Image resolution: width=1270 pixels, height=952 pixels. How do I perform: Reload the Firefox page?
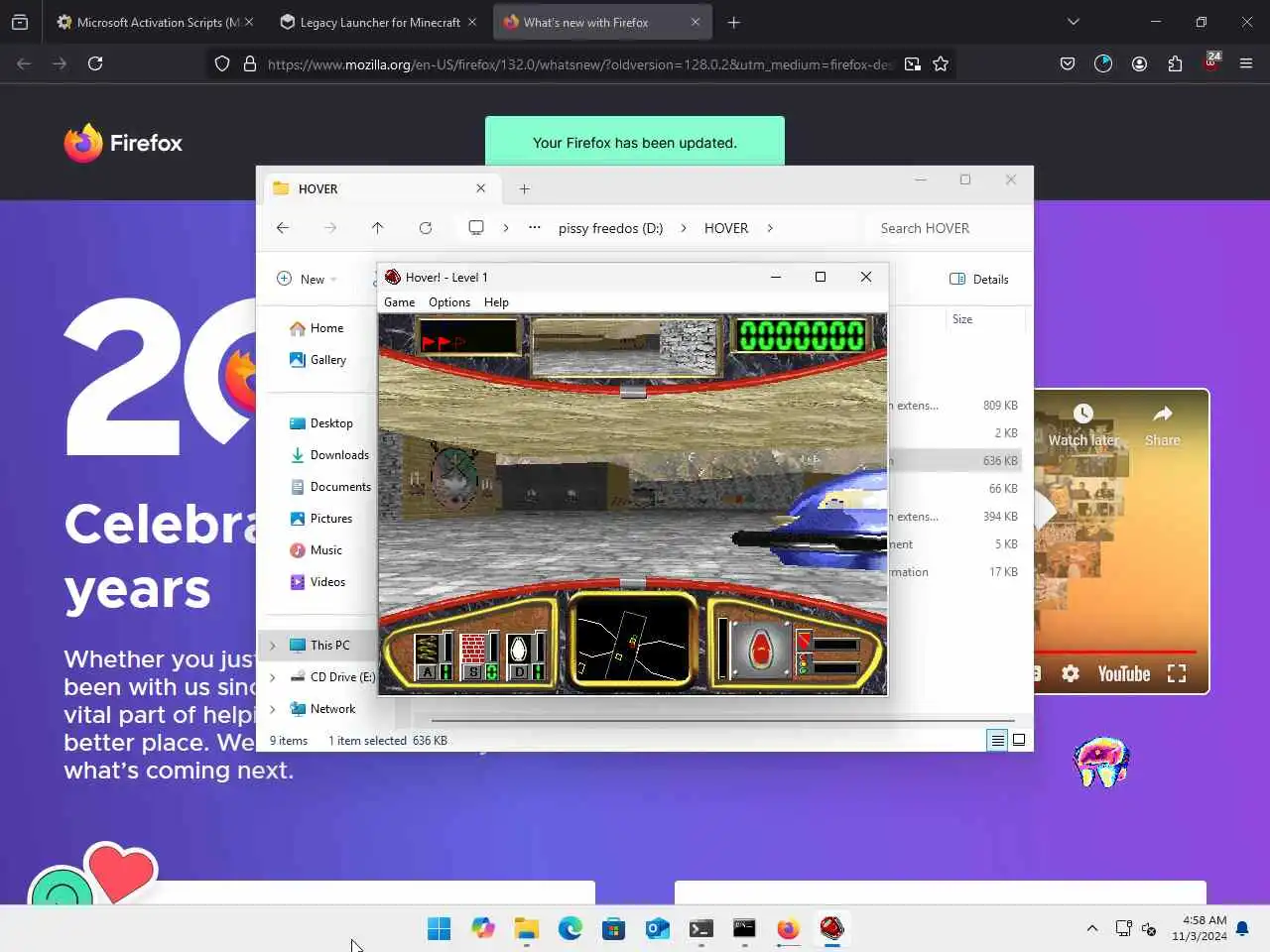pyautogui.click(x=95, y=63)
